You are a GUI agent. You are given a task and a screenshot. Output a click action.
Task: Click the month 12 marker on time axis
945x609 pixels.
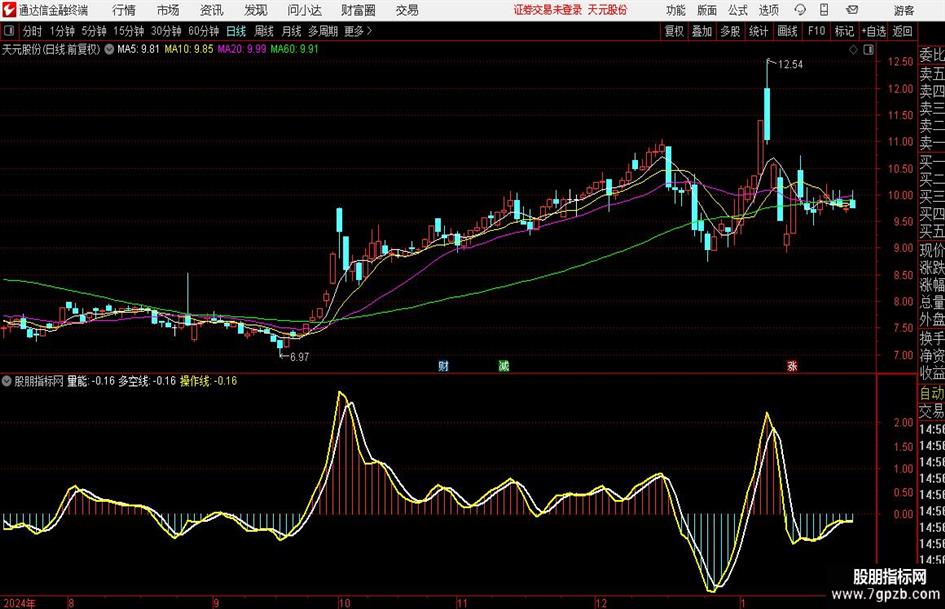[600, 603]
